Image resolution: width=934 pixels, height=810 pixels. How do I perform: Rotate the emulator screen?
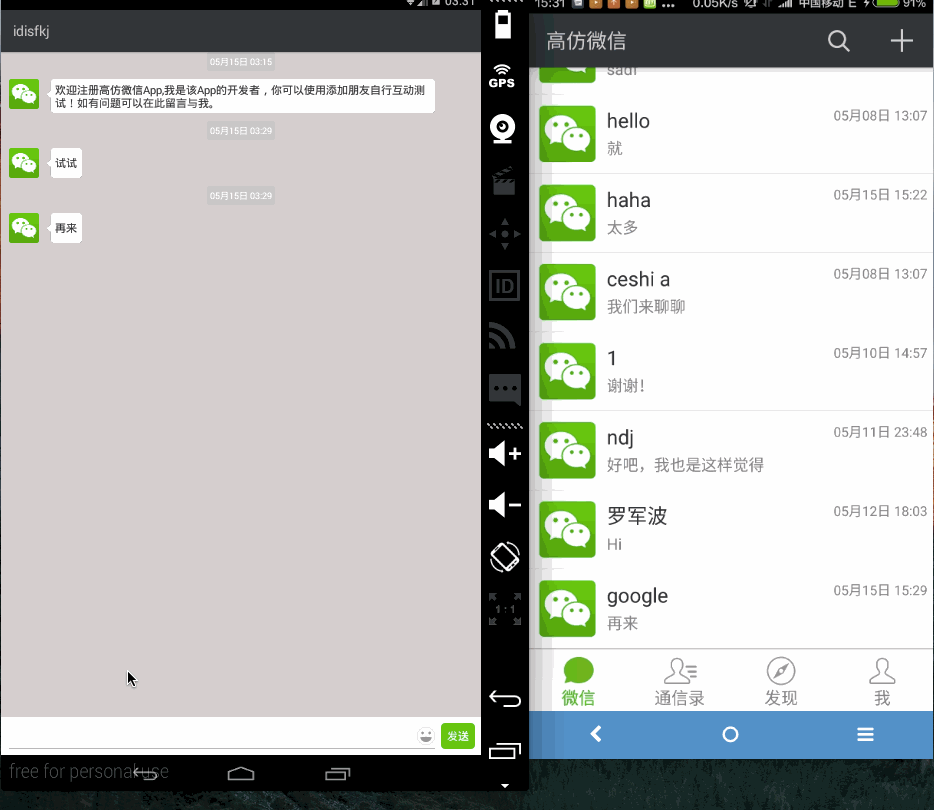click(x=504, y=557)
